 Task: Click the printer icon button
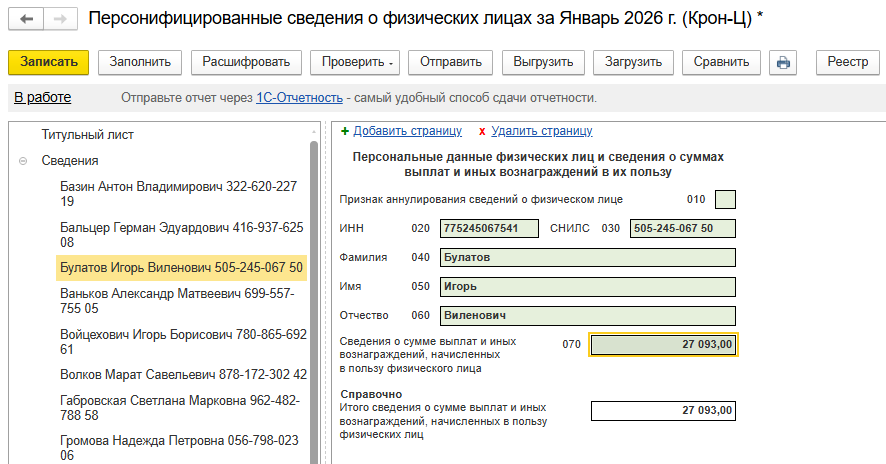pyautogui.click(x=783, y=62)
